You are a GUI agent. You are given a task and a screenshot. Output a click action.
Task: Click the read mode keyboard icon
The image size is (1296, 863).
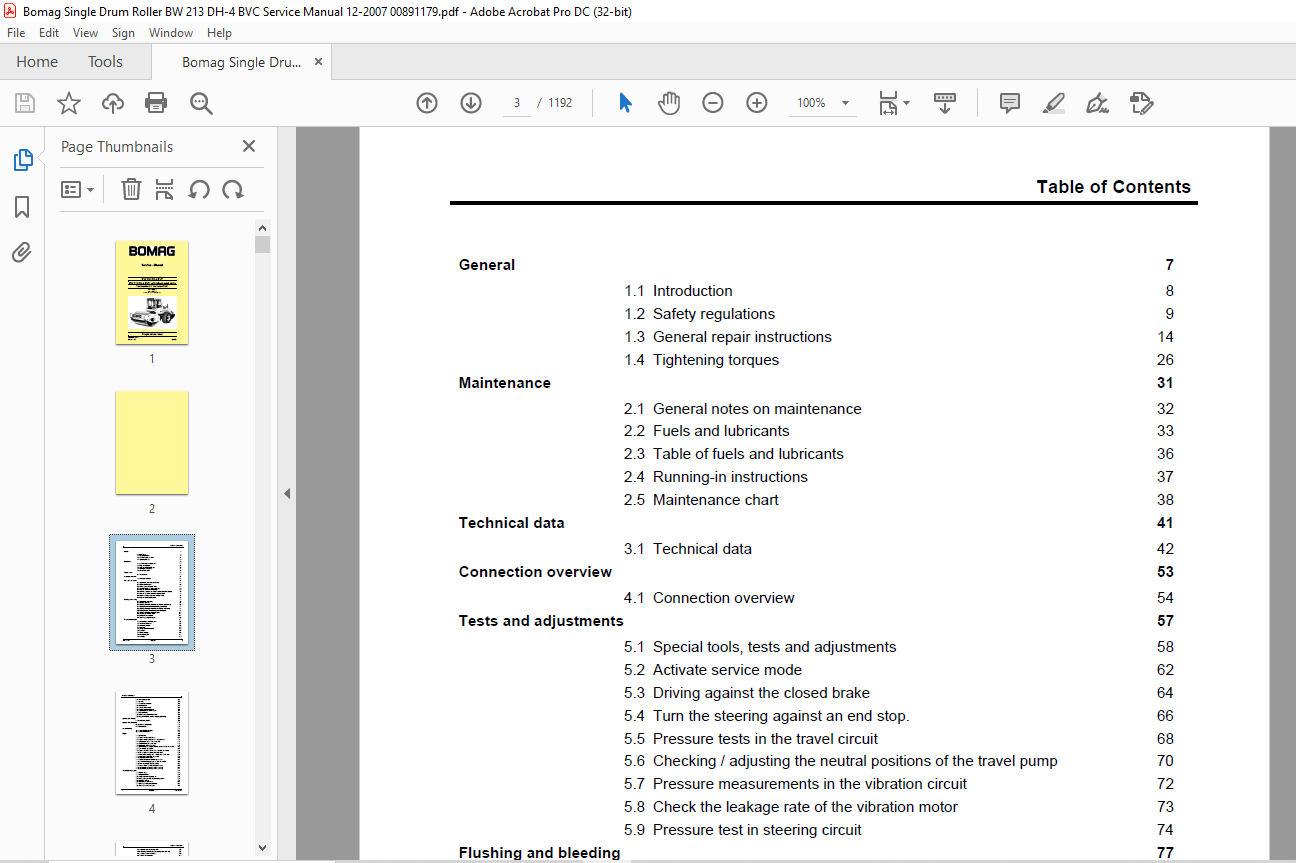[945, 103]
